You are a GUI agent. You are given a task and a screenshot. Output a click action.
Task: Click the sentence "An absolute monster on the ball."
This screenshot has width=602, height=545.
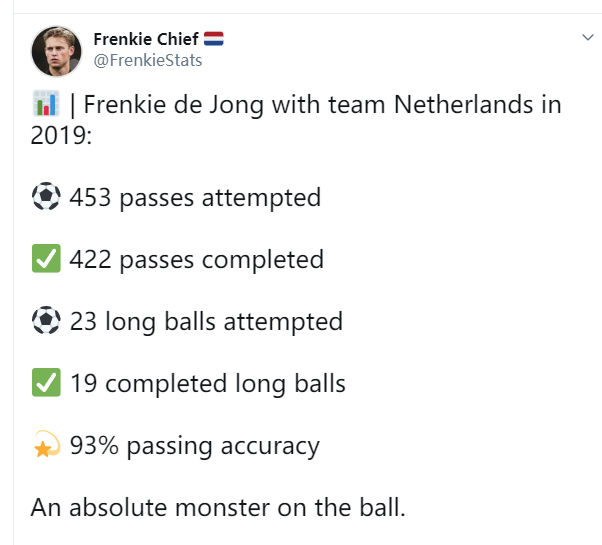(x=218, y=508)
